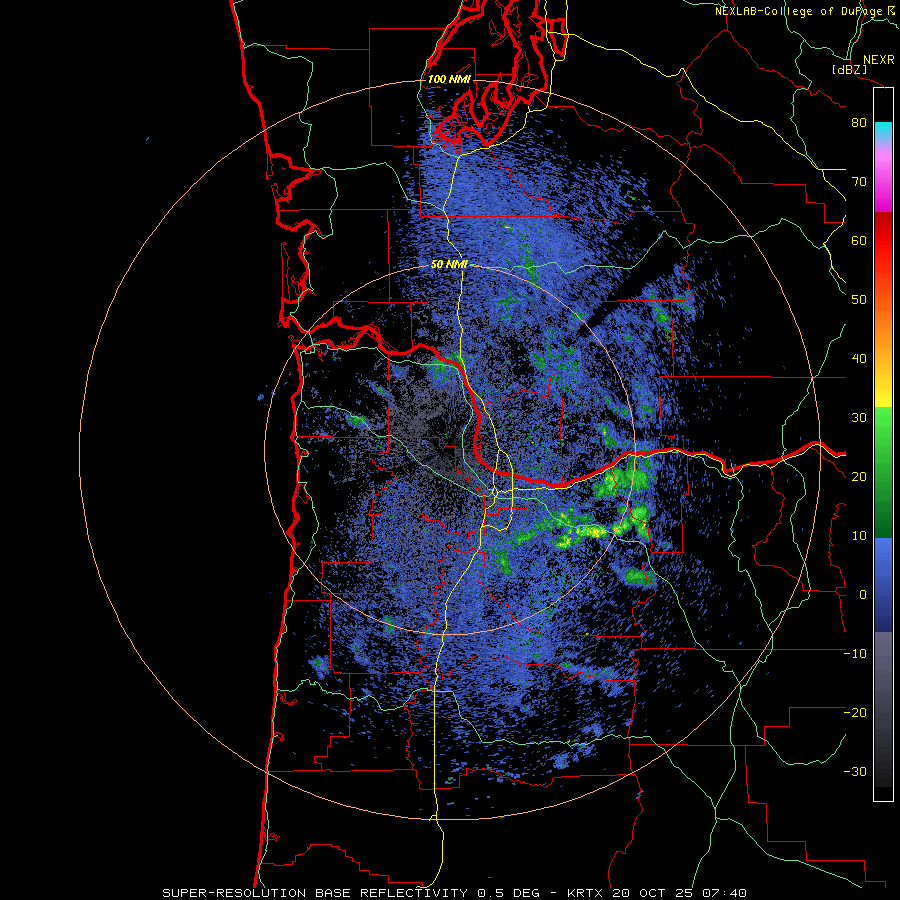Click the 80 value on the dBZ scale
Image resolution: width=900 pixels, height=900 pixels.
click(859, 123)
